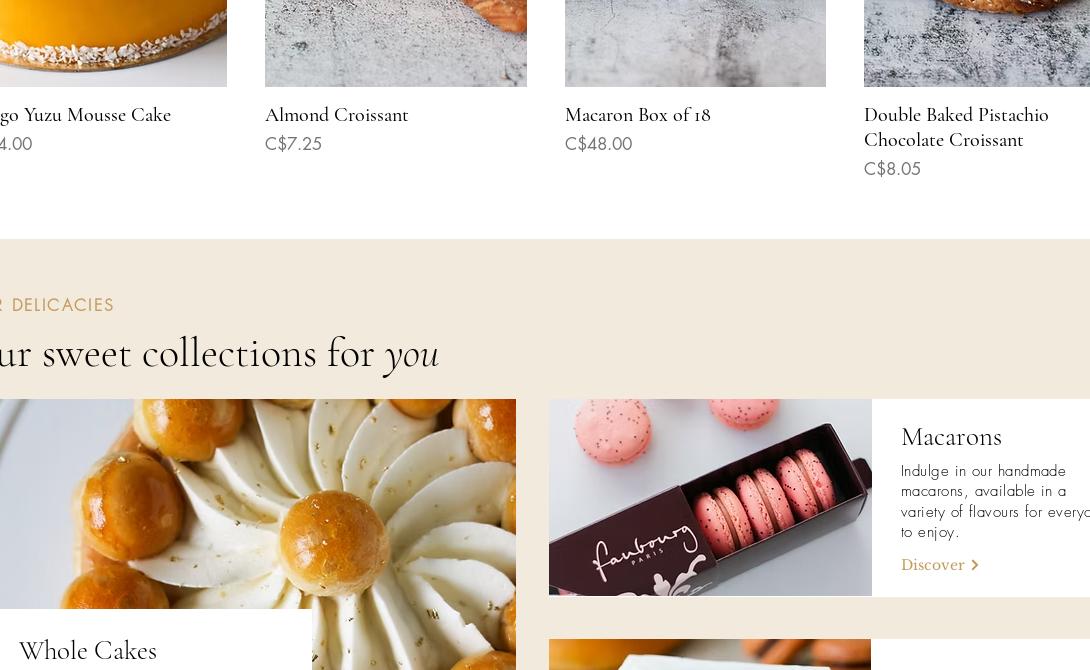Screen dimensions: 1090x670
Task: Click the Mango Yuzu Mousse Cake image
Action: (x=113, y=43)
